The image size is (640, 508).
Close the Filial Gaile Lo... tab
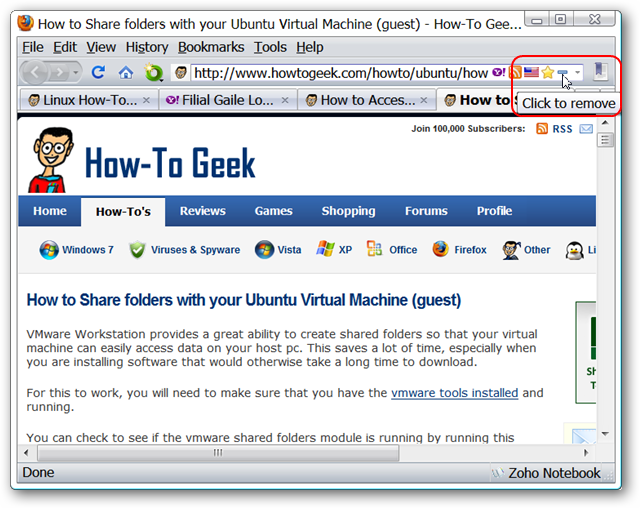tap(285, 100)
